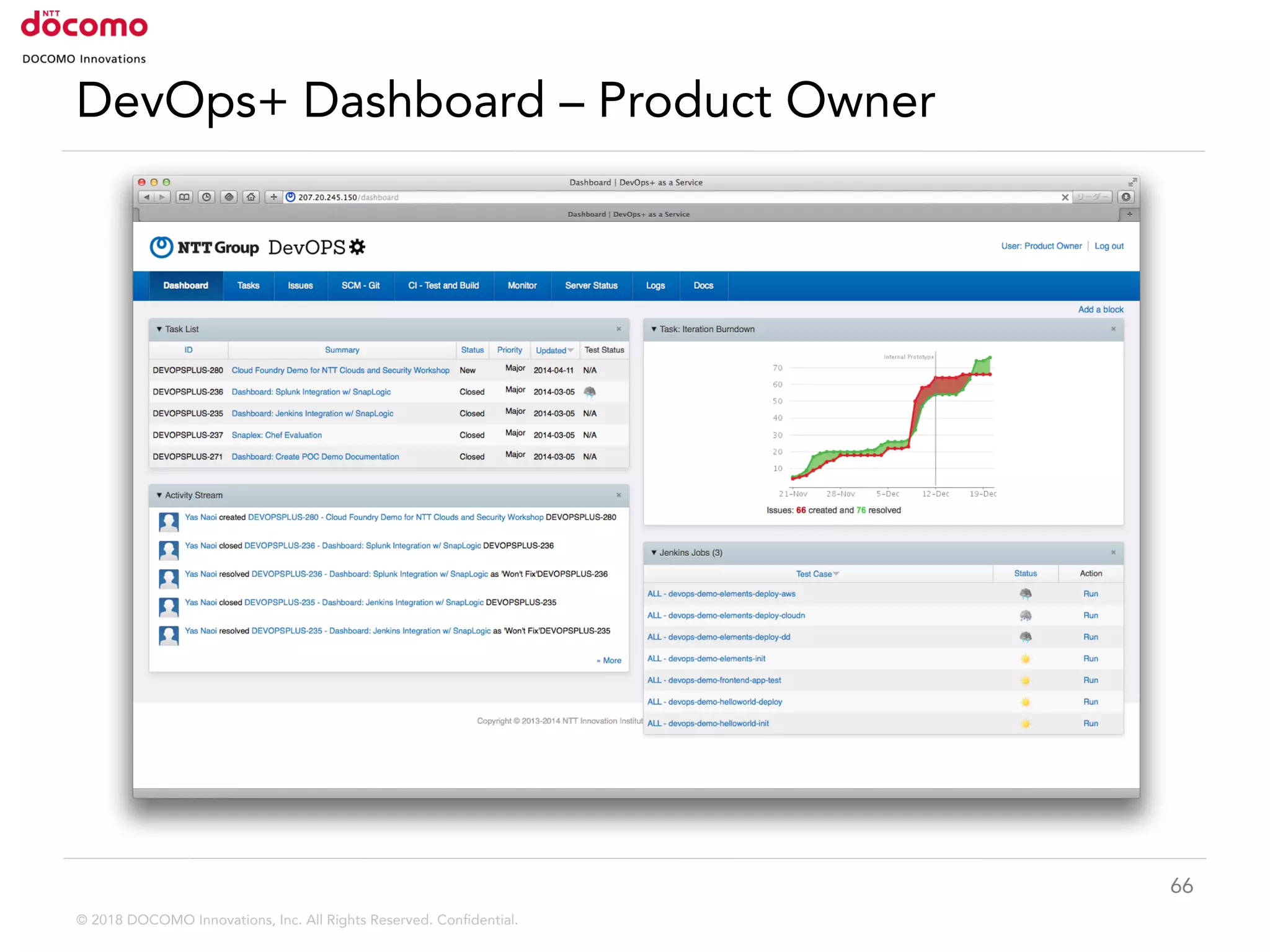This screenshot has width=1270, height=952.
Task: Click the Add a block link
Action: (1101, 309)
